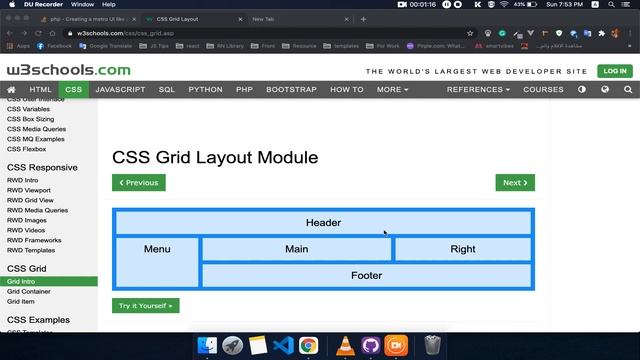640x360 pixels.
Task: Click the browser back arrow
Action: coord(10,33)
